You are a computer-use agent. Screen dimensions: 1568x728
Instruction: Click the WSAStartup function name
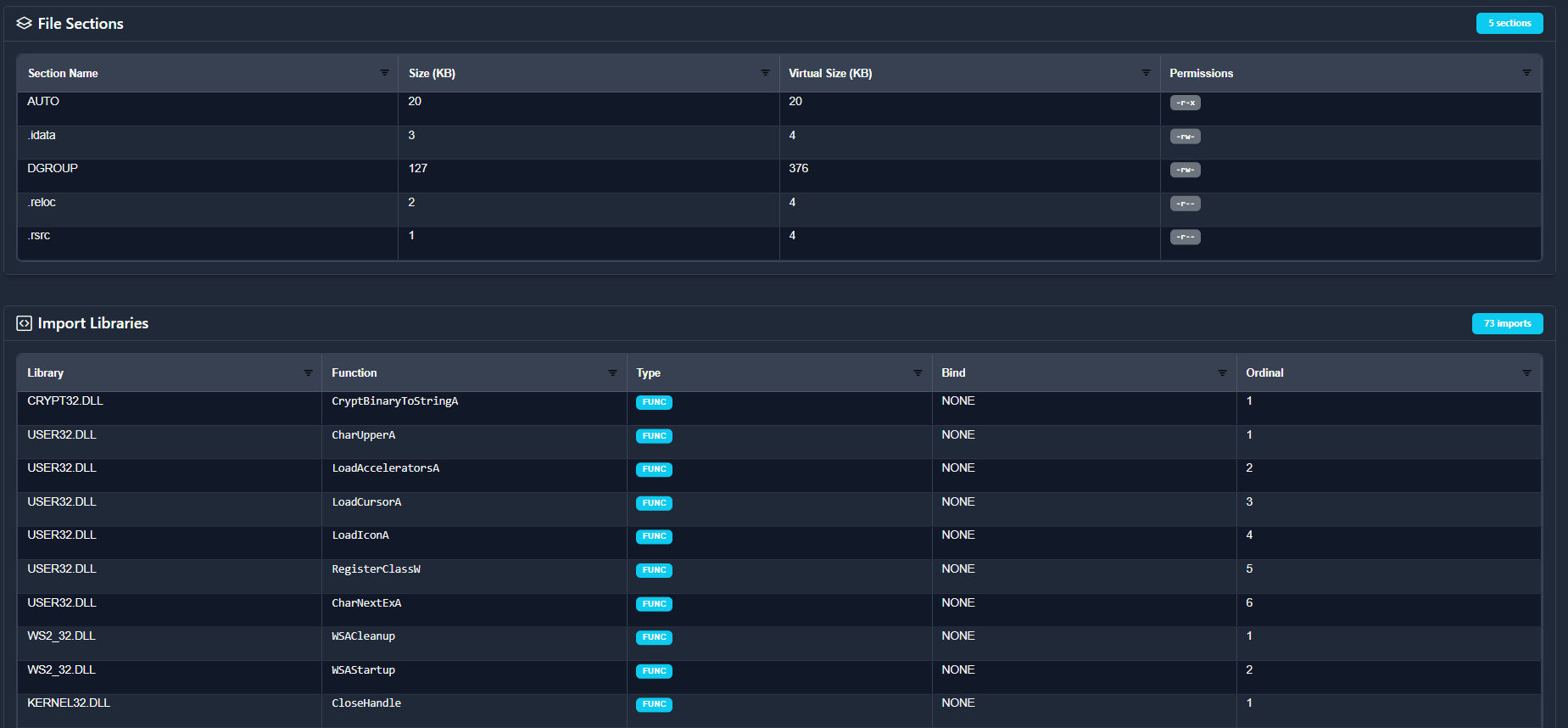pos(364,670)
